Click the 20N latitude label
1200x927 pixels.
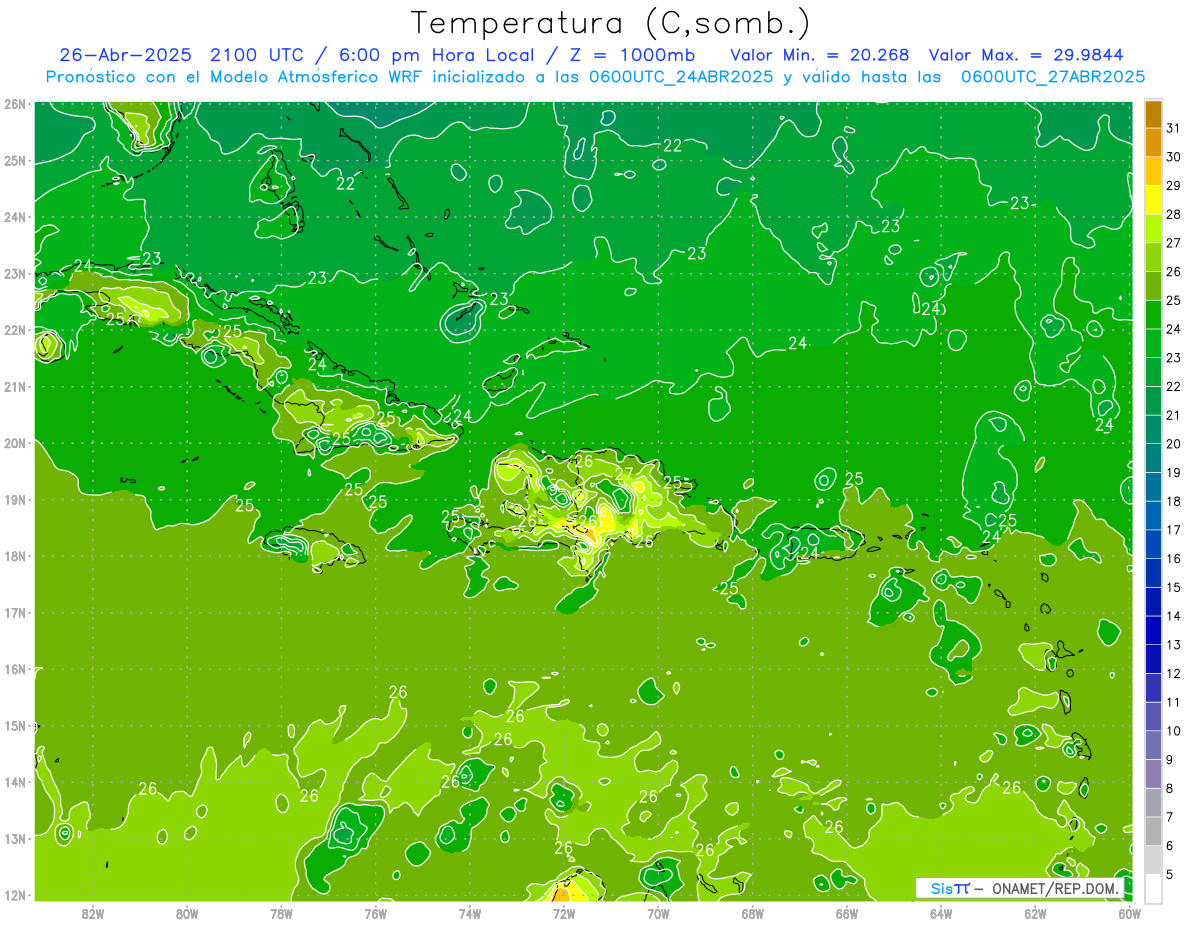pos(14,443)
